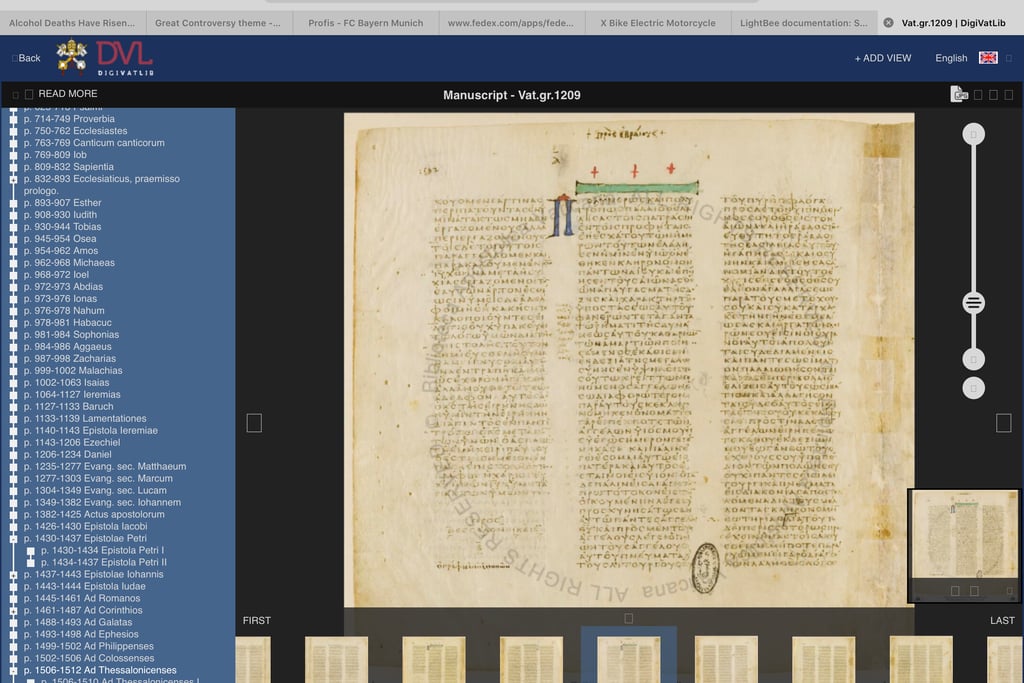Screen dimensions: 1024x683
Task: Click the zoom-in circle atop the zoom slider
Action: point(973,135)
